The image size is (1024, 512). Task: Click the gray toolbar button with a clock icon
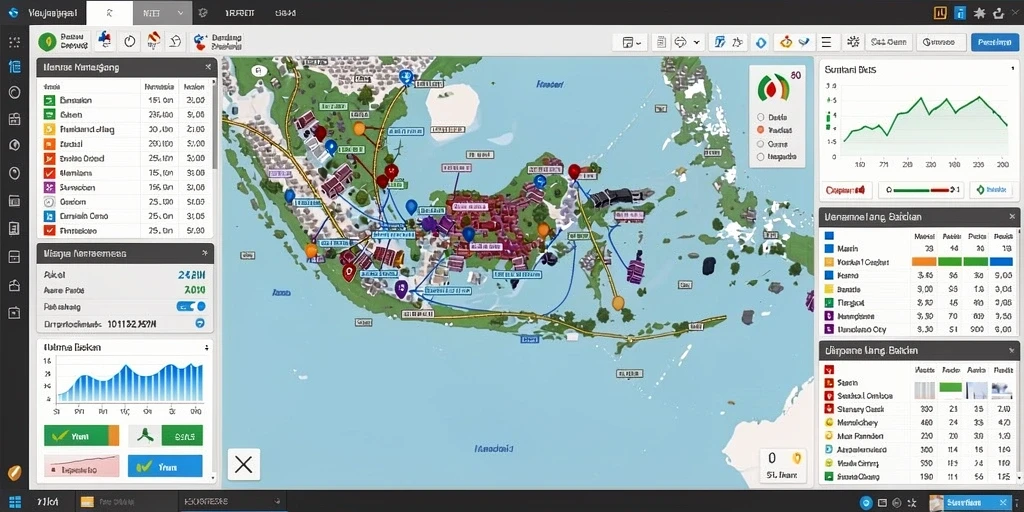pos(941,42)
